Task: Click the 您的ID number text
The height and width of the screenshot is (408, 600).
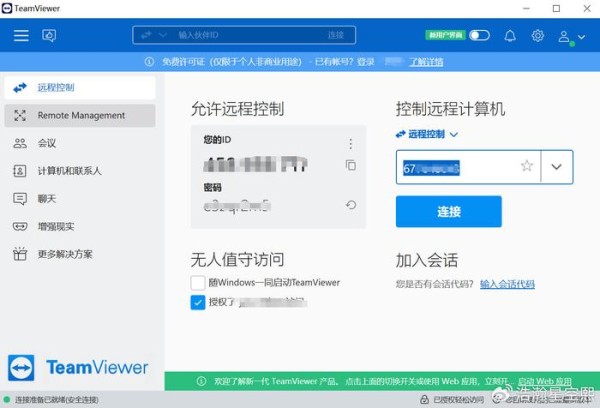Action: [255, 165]
